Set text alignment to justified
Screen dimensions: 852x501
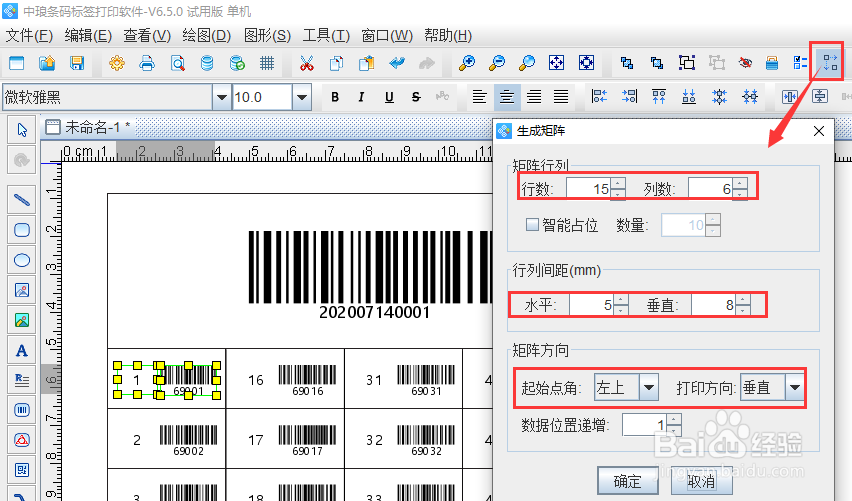(561, 97)
